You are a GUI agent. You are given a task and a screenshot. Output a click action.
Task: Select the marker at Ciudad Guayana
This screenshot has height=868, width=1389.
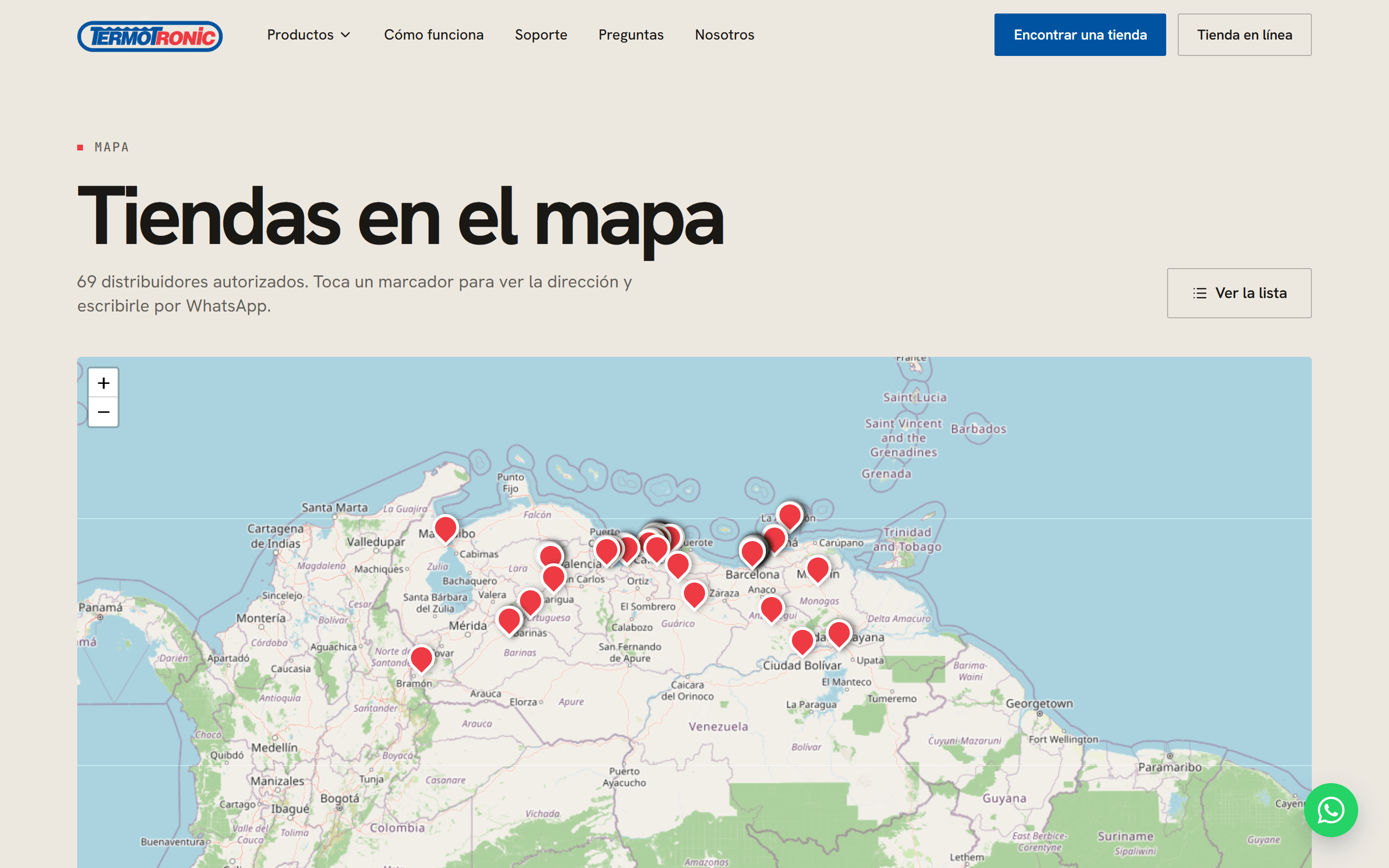coord(839,633)
